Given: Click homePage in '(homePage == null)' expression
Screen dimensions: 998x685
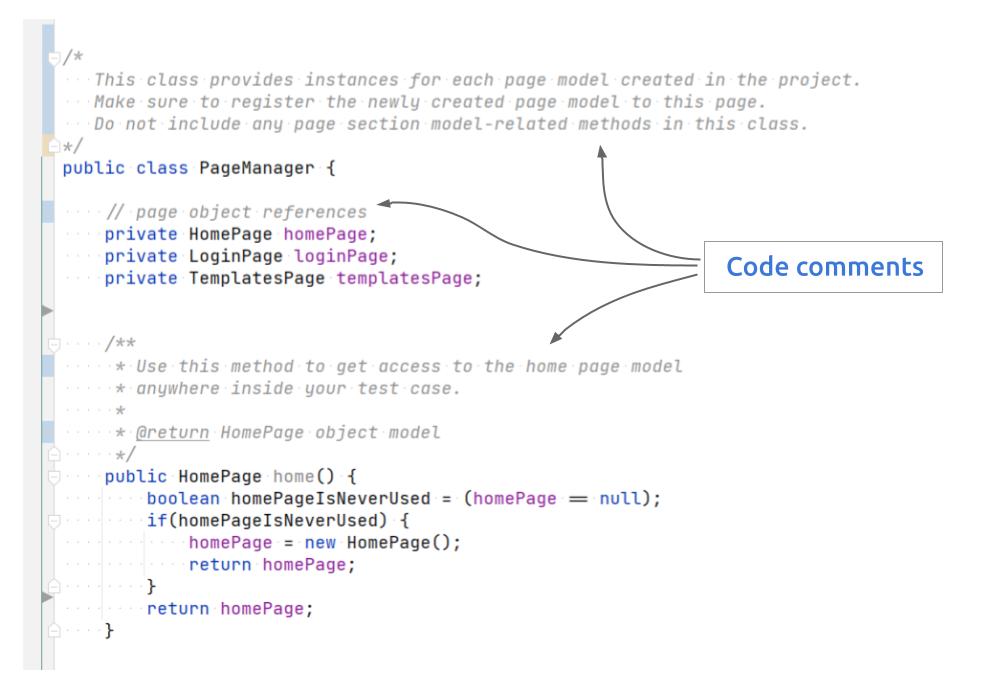Looking at the screenshot, I should pos(514,498).
